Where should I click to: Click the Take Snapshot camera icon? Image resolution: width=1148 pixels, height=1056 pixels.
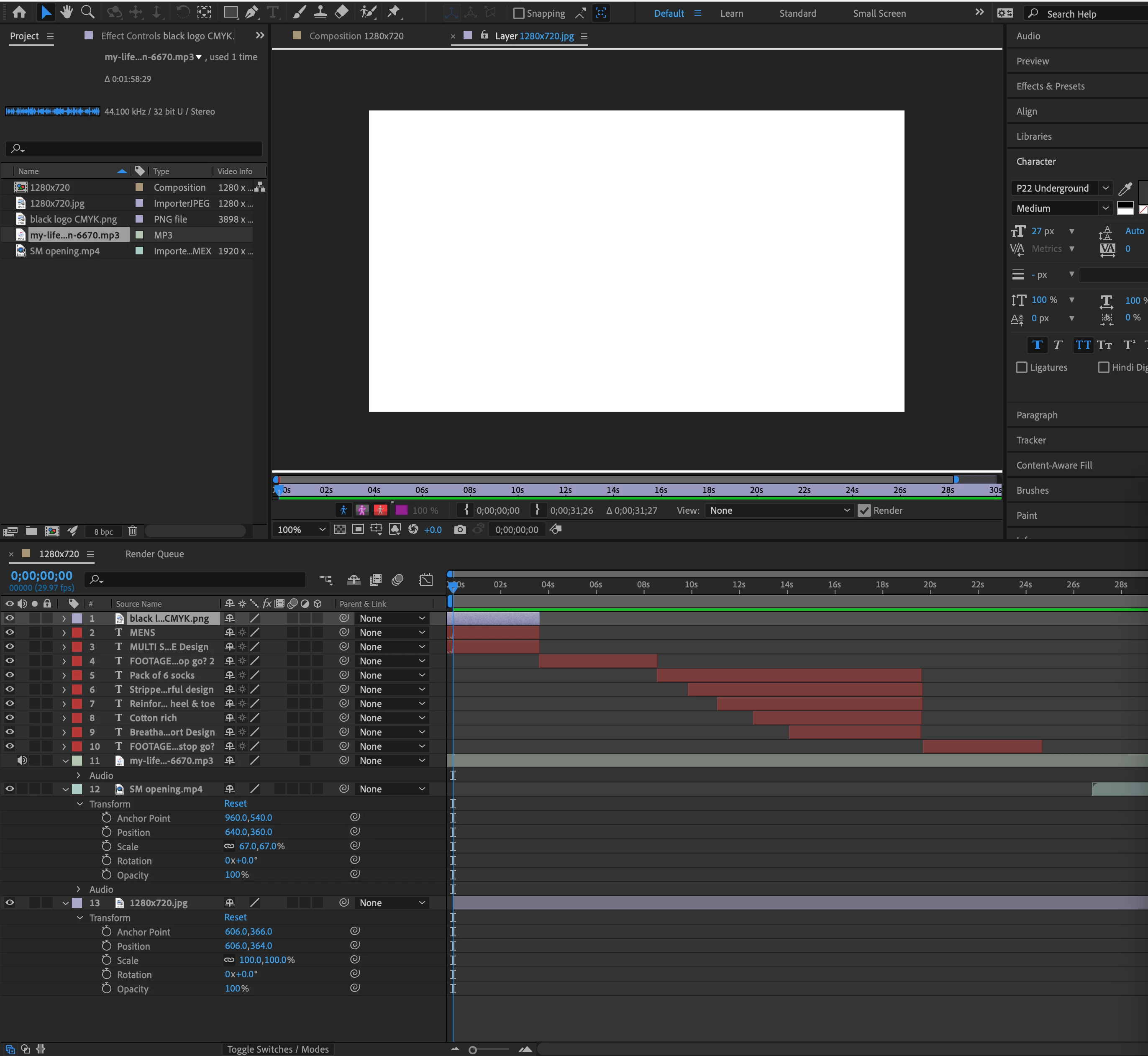click(459, 530)
